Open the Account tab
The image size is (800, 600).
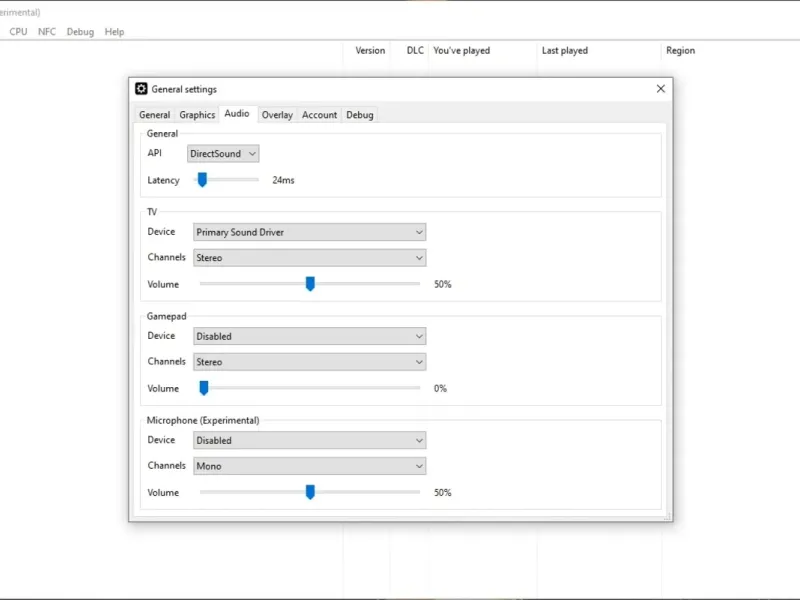tap(319, 115)
